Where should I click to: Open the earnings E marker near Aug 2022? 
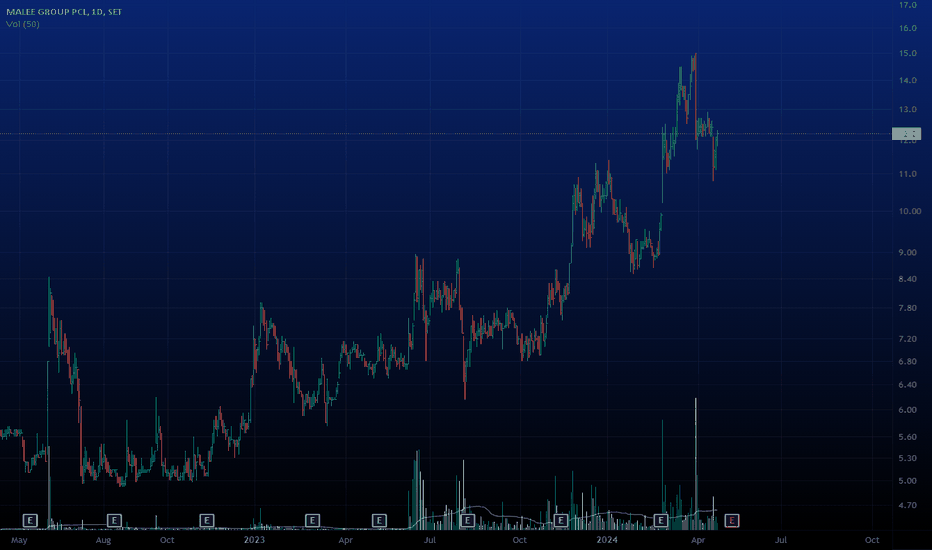[x=114, y=521]
